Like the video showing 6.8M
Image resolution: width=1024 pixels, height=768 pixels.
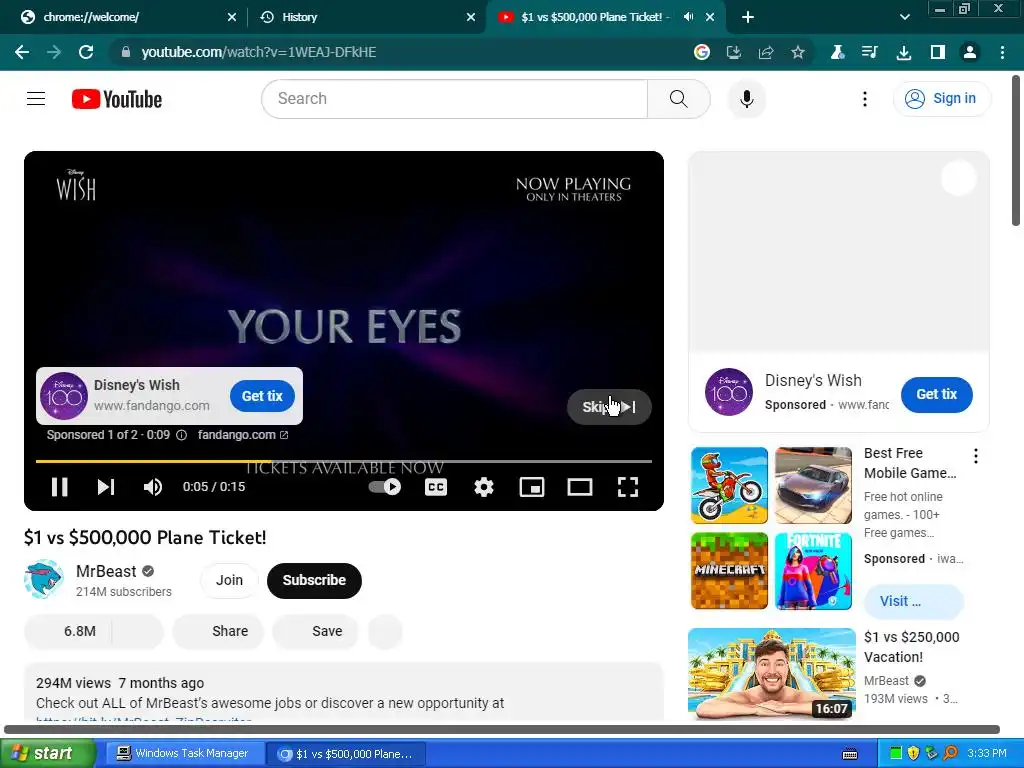click(68, 632)
